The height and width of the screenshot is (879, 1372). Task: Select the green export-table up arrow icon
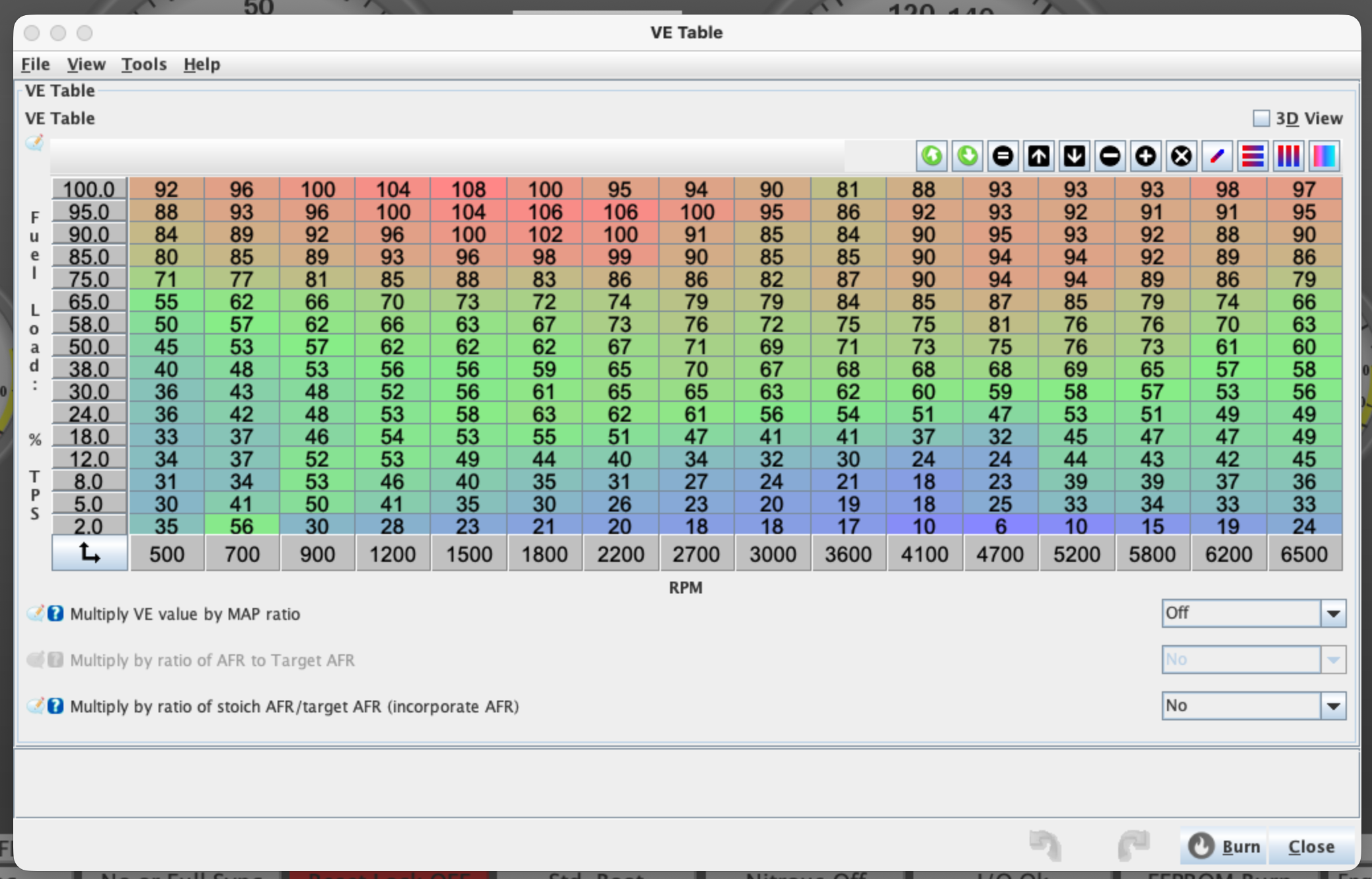click(931, 156)
